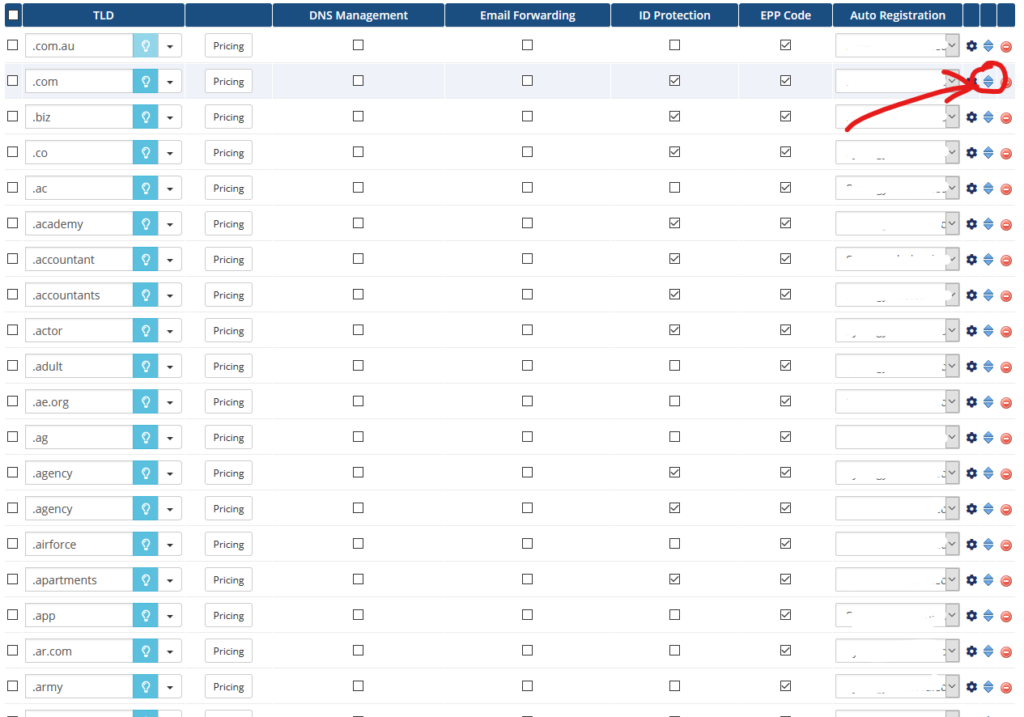1024x717 pixels.
Task: Click the lightbulb spotlight icon for .academy
Action: coord(146,224)
